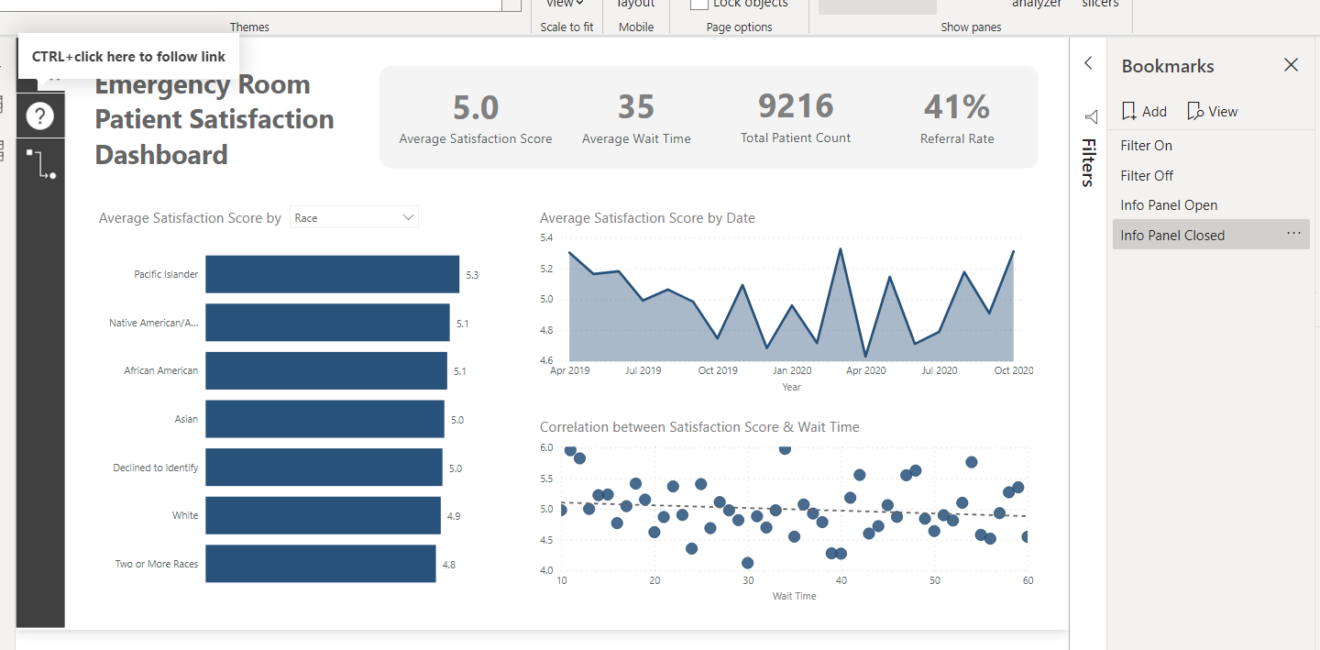Open the Help question-mark icon in the sidebar
Viewport: 1320px width, 650px height.
40,115
